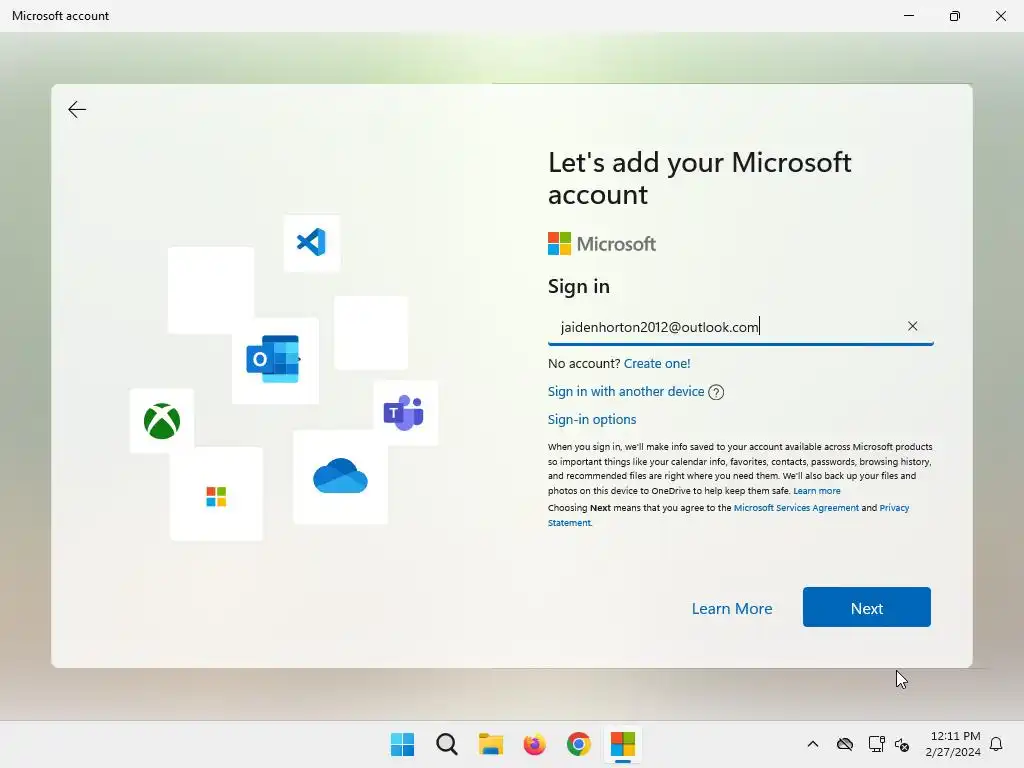Open the Windows Start menu
This screenshot has height=768, width=1024.
pos(402,744)
